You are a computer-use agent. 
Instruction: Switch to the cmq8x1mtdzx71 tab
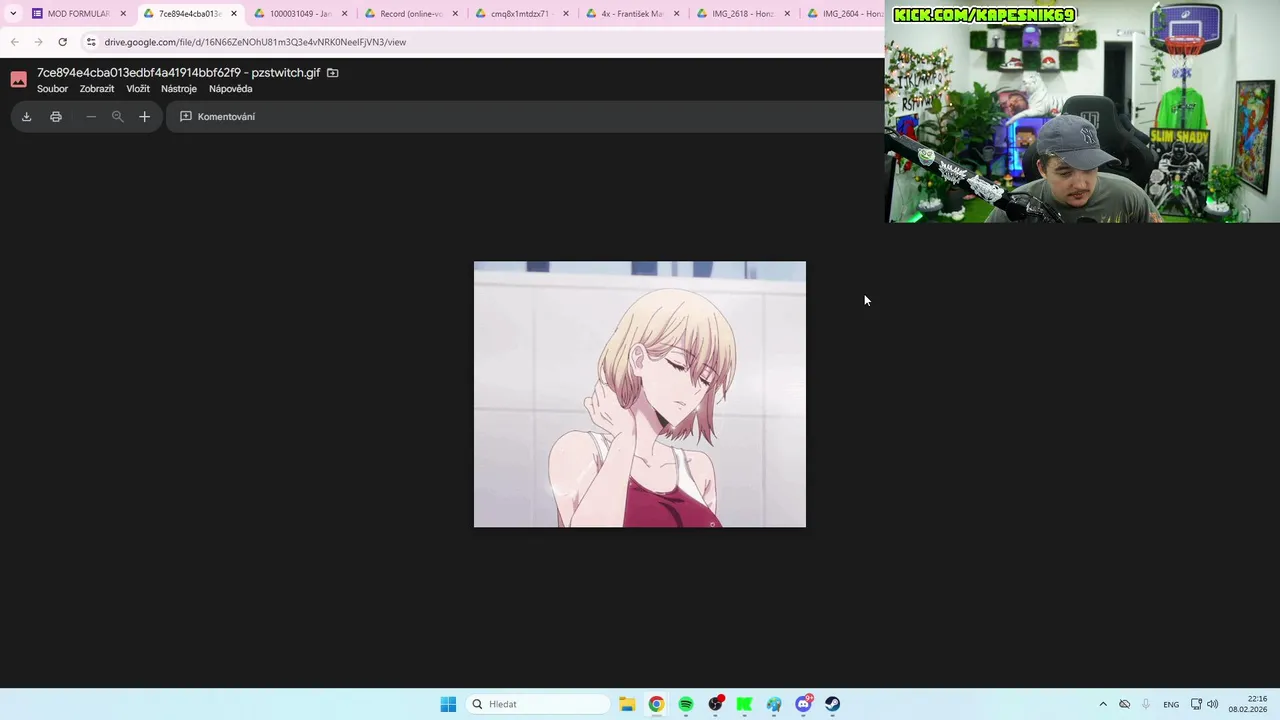520,14
